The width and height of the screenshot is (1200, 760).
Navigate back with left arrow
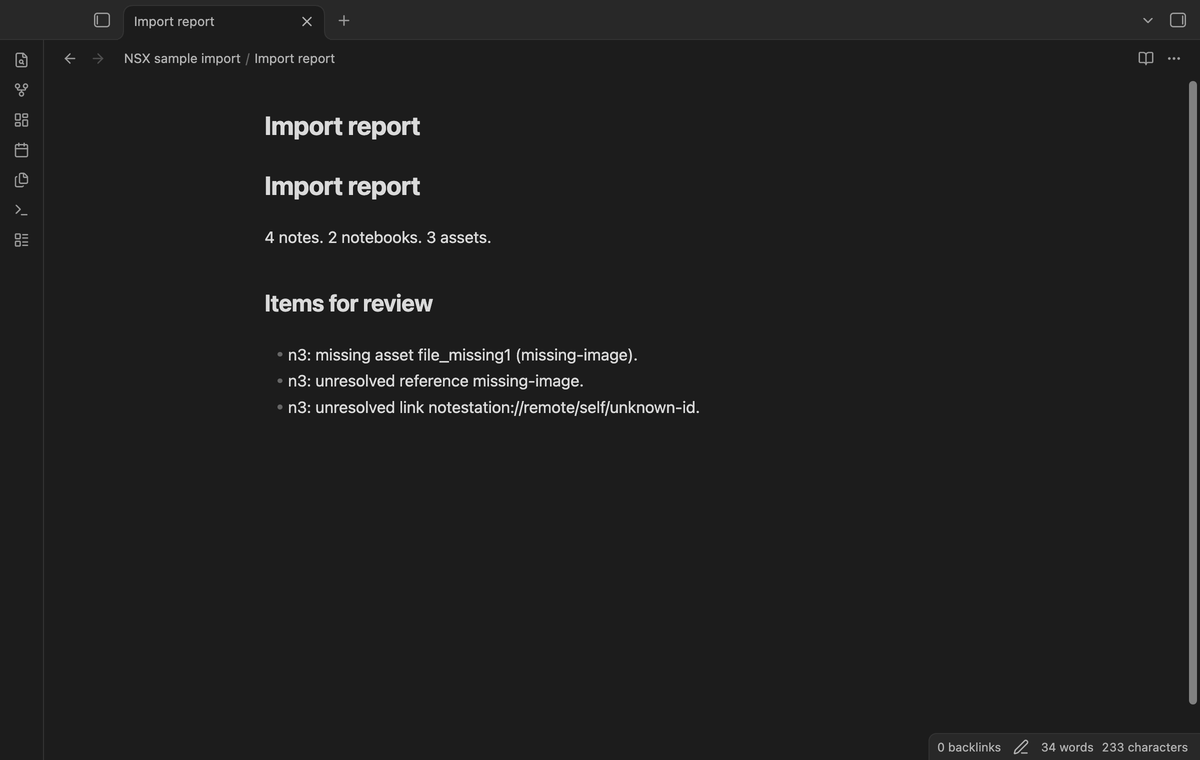70,58
